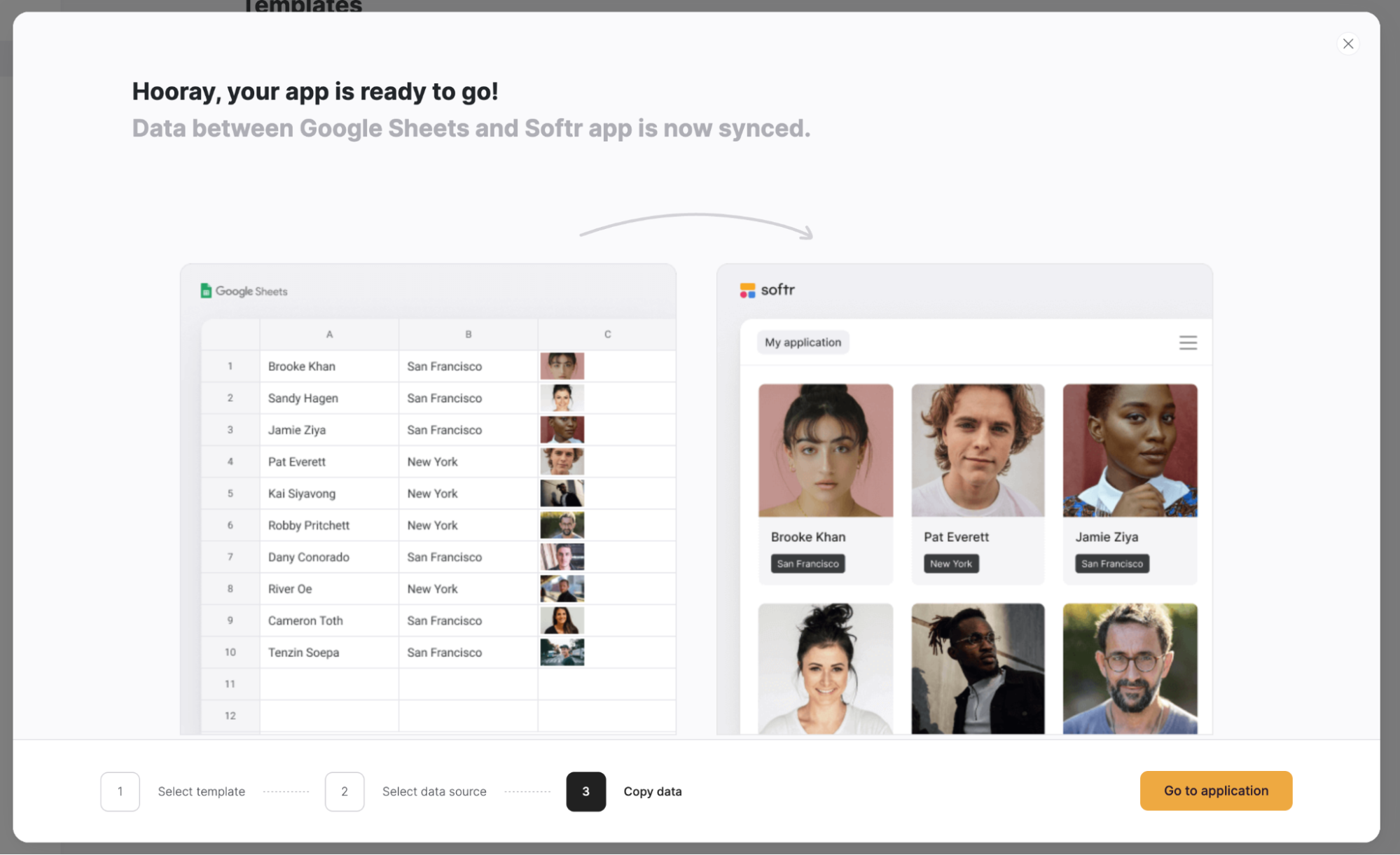Screen dimensions: 1400x855
Task: Click the San Francisco tag under Brooke Khan
Action: click(808, 564)
